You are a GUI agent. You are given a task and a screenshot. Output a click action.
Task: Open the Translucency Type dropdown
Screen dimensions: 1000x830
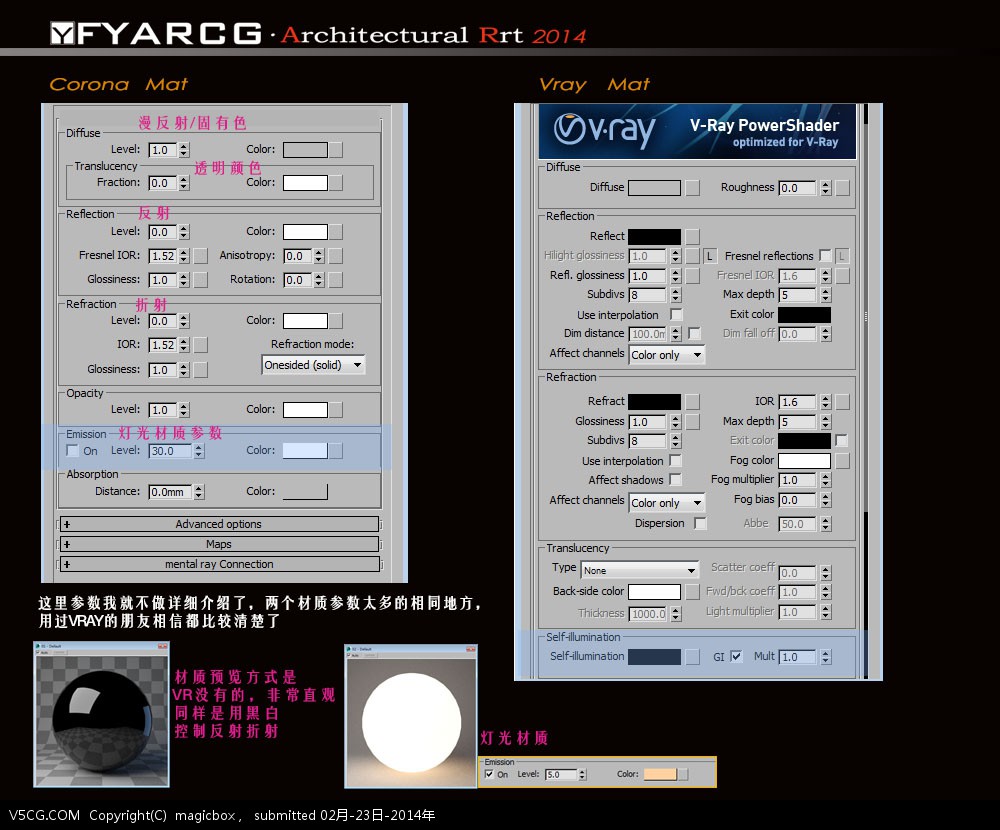click(640, 570)
